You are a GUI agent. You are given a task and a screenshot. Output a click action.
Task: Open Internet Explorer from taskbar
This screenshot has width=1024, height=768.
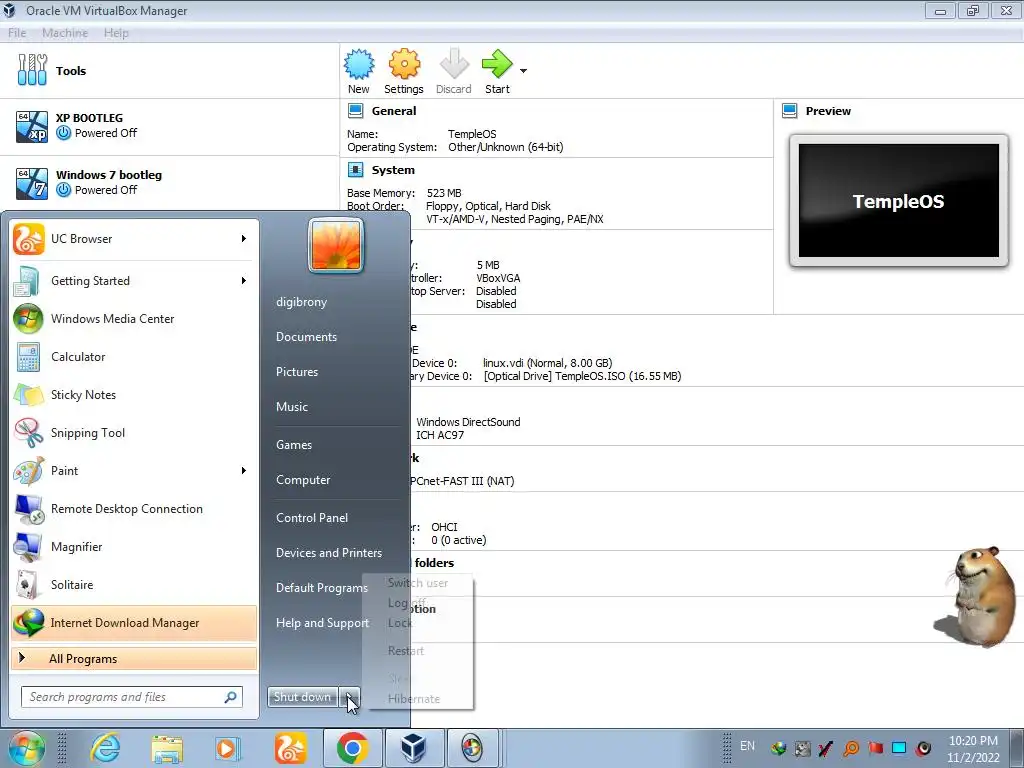click(x=104, y=748)
